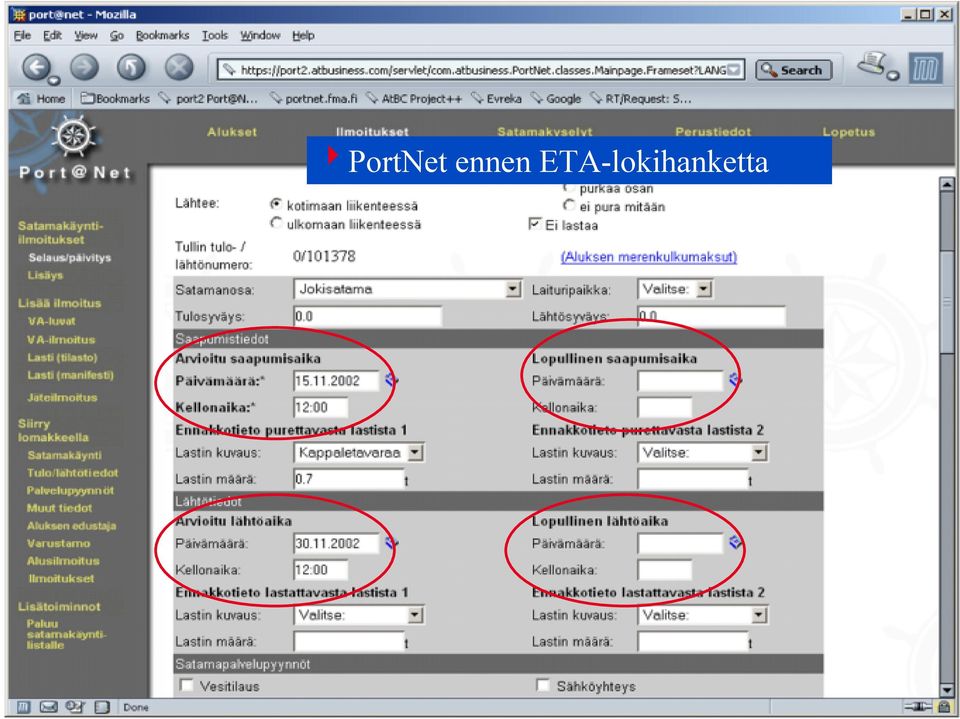Open the Aluksen merenkulkumaksut link
This screenshot has width=960, height=719.
click(649, 257)
